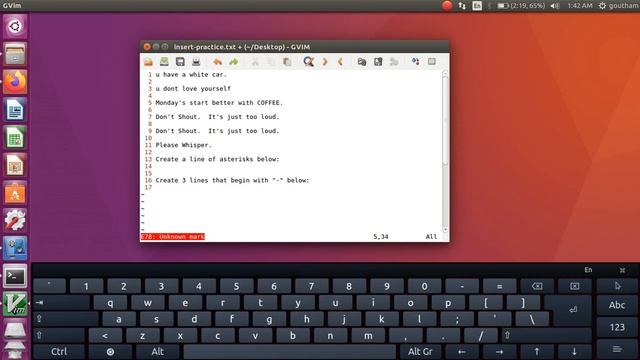The height and width of the screenshot is (360, 640).
Task: Click the pointer icon key on keyboard
Action: tap(617, 286)
